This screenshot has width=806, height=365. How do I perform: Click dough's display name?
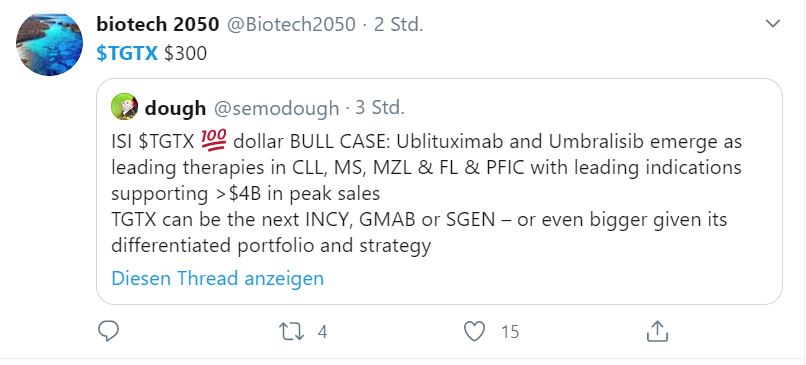(175, 108)
